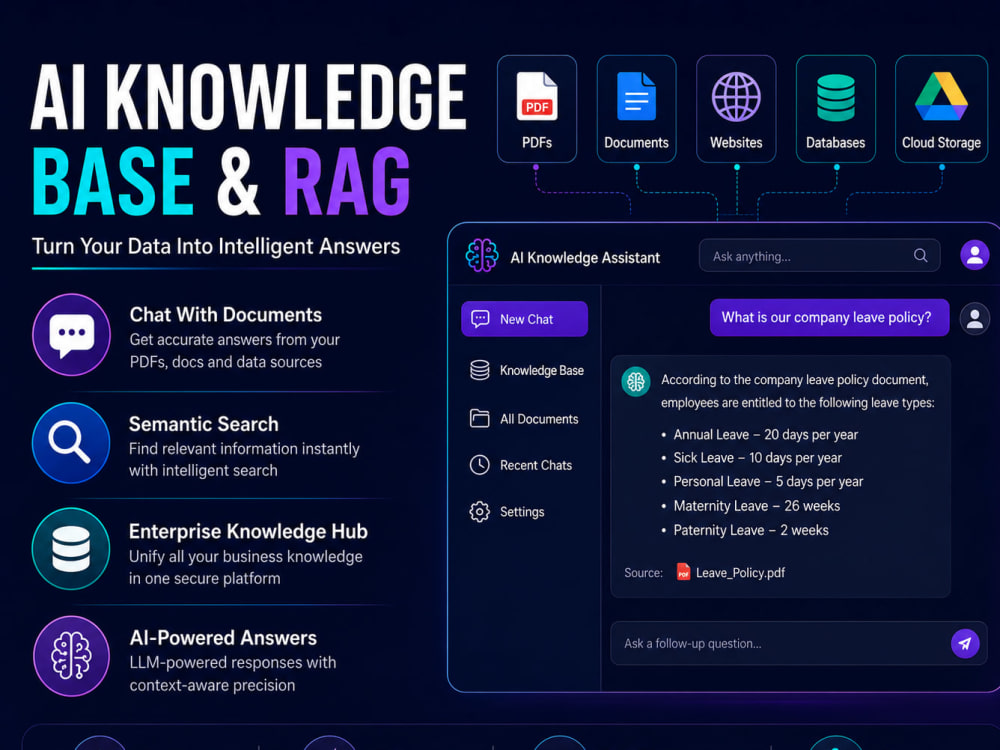The height and width of the screenshot is (750, 1000).
Task: Click the Semantic Search heading
Action: (x=203, y=424)
